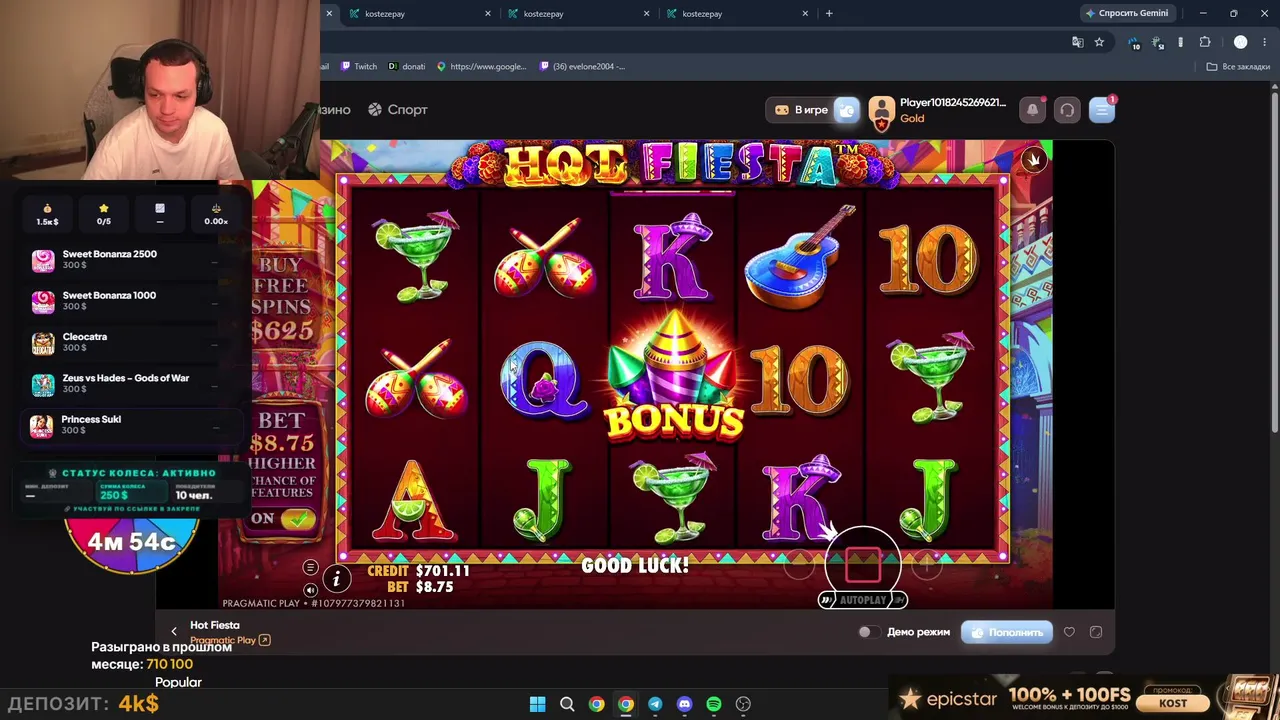
Task: Mute the slot sound speaker icon
Action: click(310, 590)
